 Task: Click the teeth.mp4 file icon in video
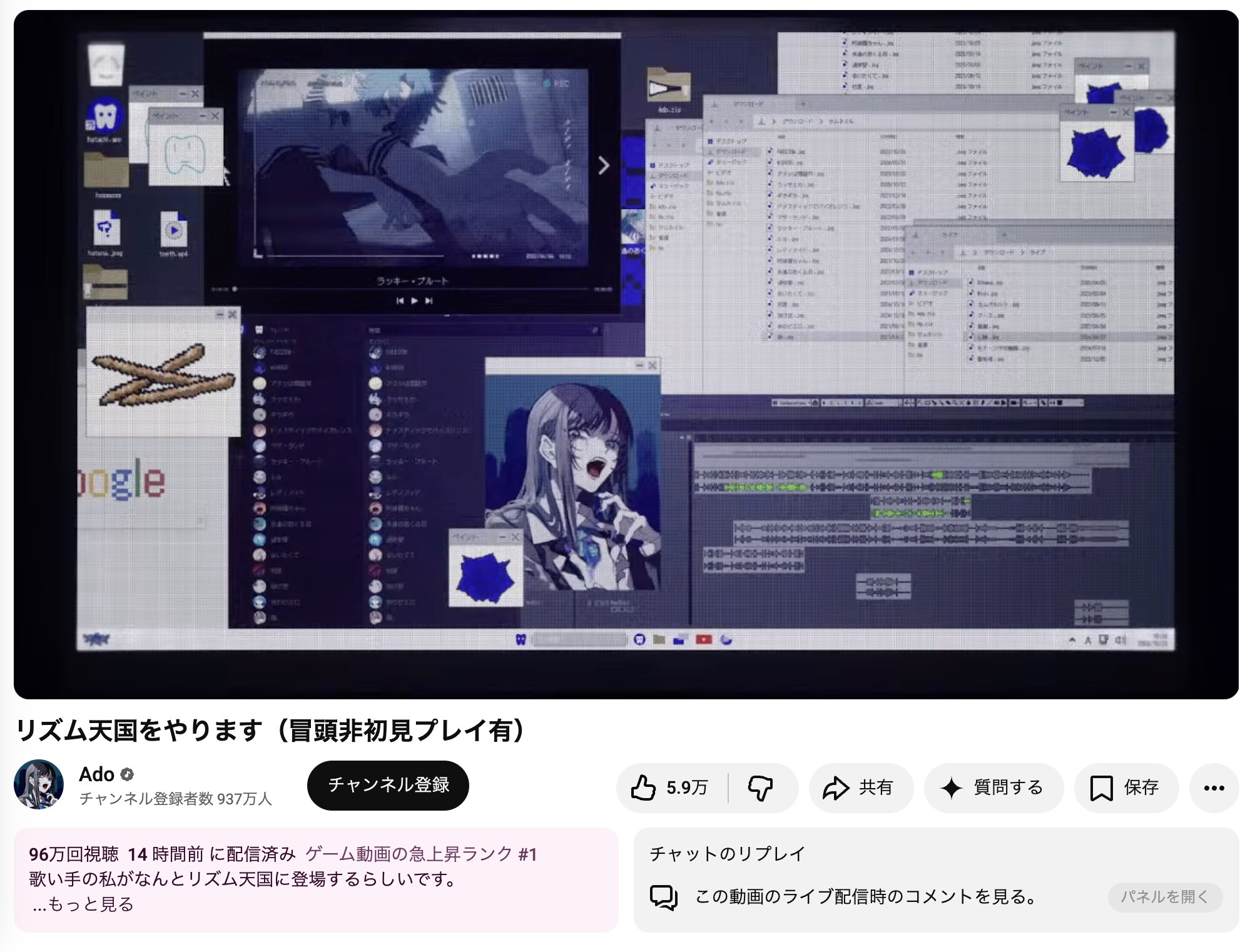click(x=174, y=230)
